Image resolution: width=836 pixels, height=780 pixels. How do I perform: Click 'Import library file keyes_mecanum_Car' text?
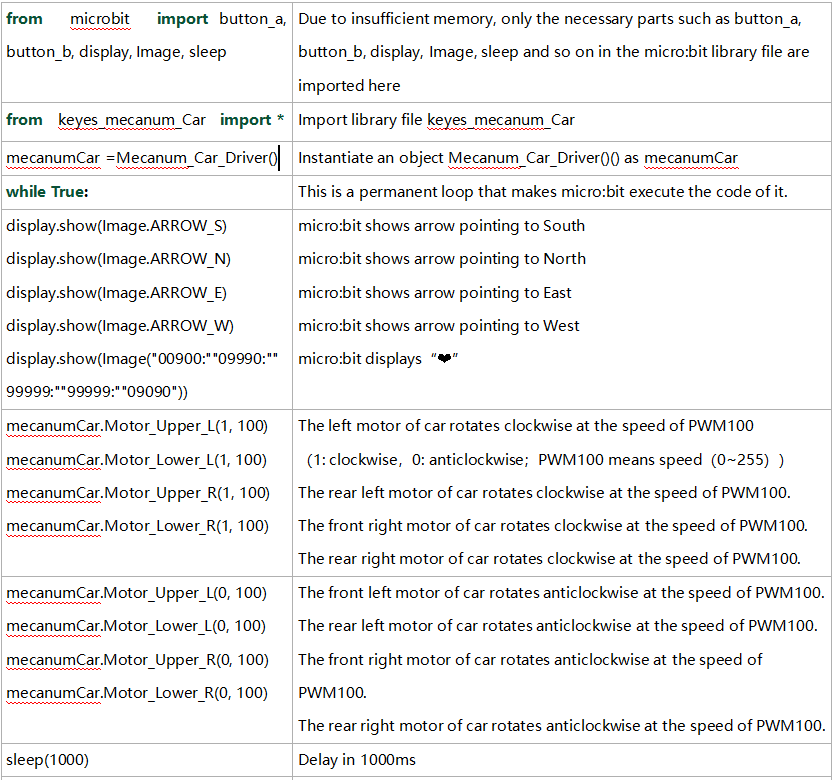[436, 120]
